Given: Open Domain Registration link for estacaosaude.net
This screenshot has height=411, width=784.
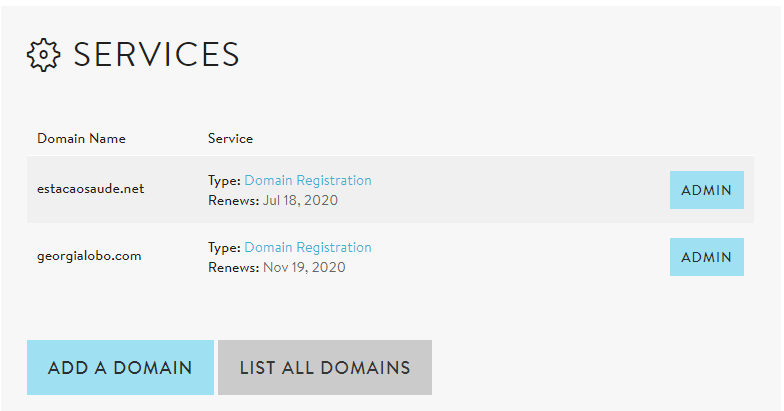Looking at the screenshot, I should (307, 181).
